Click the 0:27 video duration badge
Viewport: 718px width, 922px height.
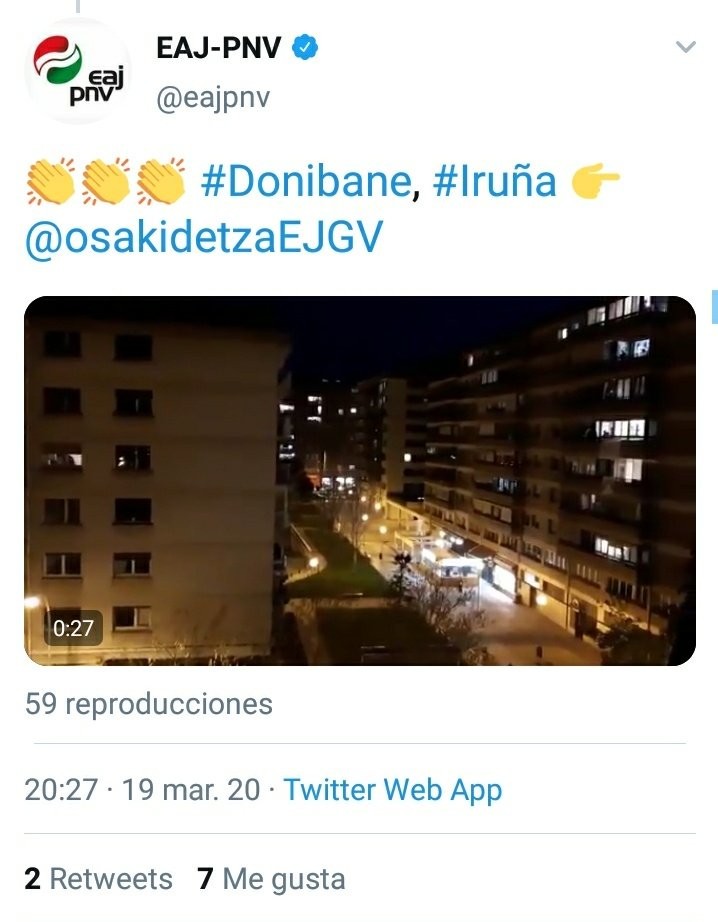pyautogui.click(x=74, y=628)
